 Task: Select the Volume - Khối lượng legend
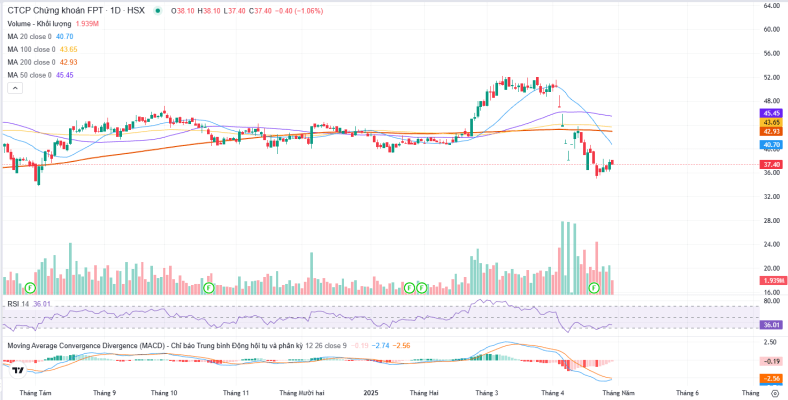40,24
